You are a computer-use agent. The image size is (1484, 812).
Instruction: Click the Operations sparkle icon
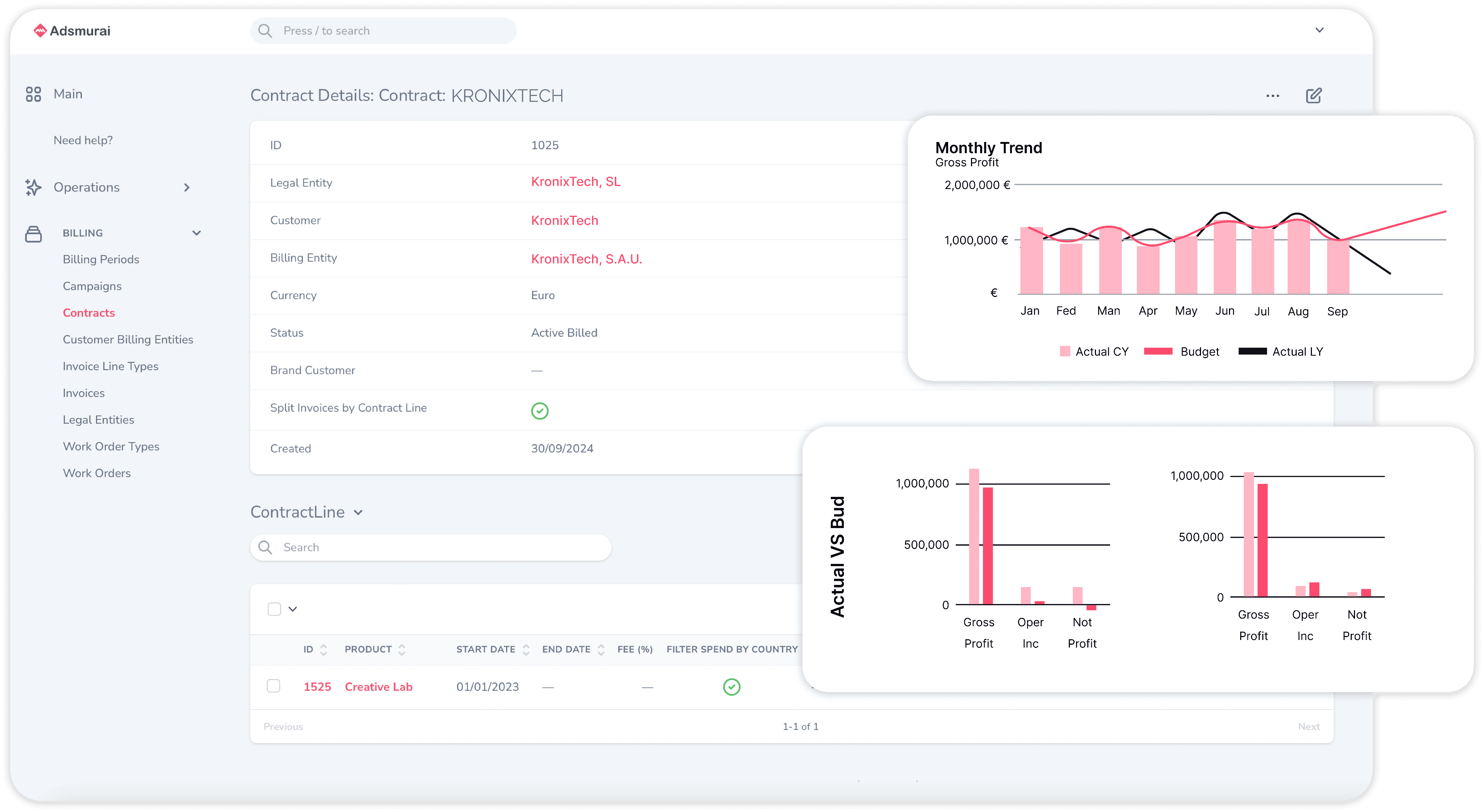[x=33, y=187]
